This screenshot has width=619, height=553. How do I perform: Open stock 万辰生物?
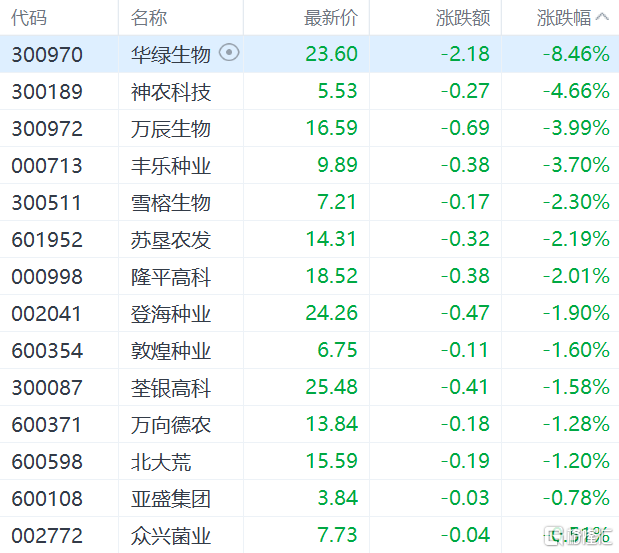tap(171, 129)
